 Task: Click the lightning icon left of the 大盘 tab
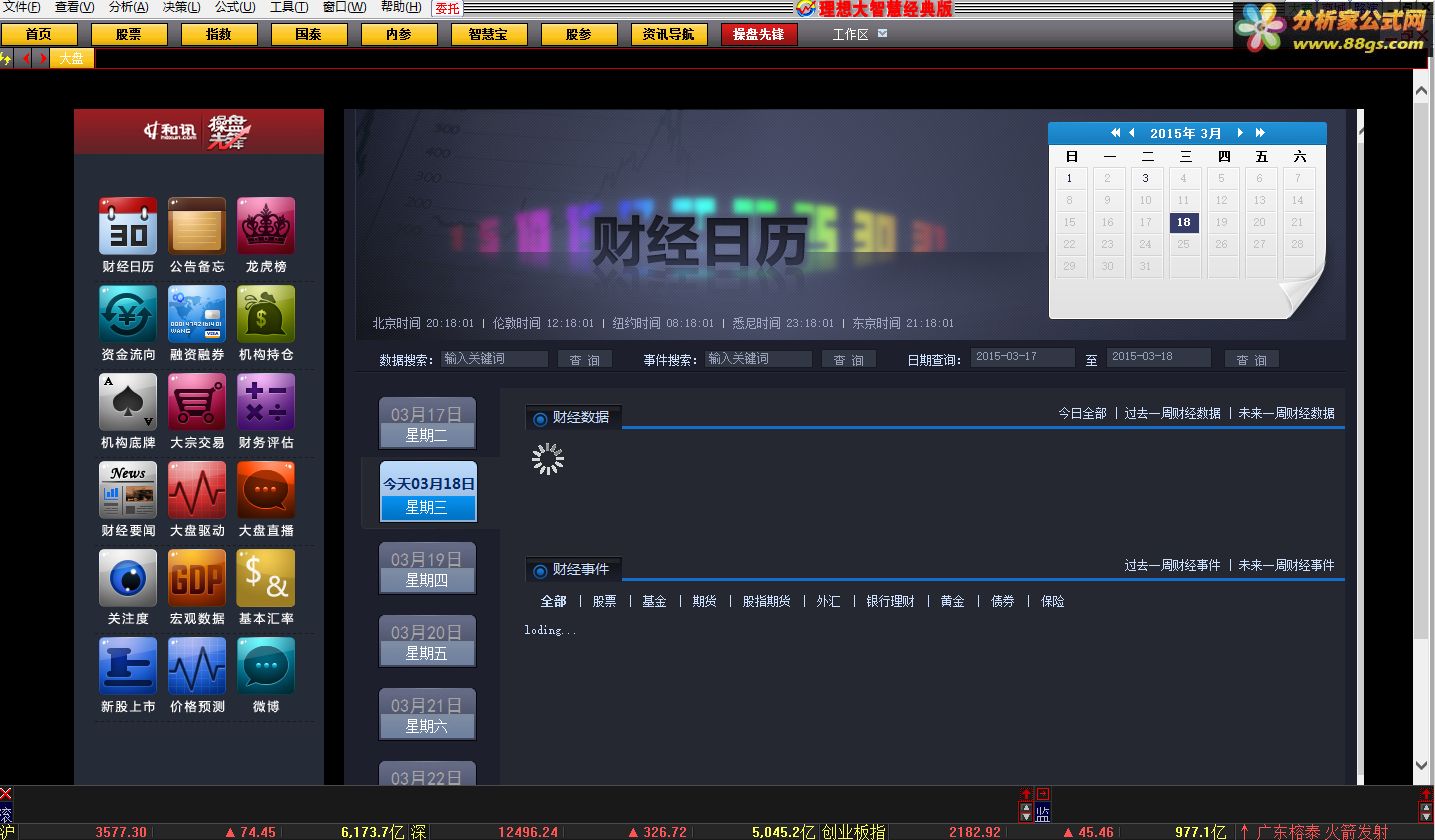pos(6,59)
